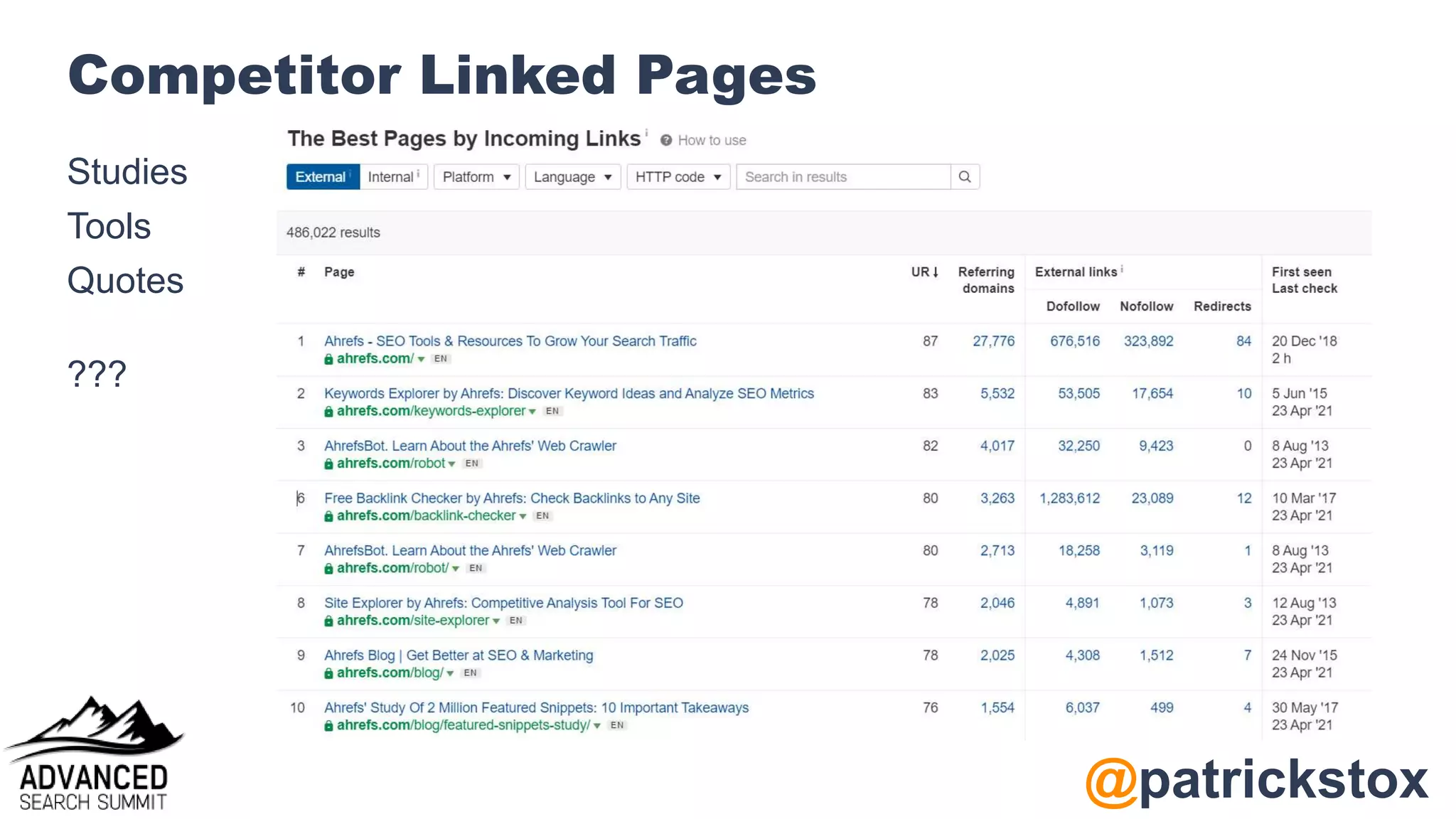The image size is (1456, 819).
Task: Select the External toggle tab
Action: [323, 177]
